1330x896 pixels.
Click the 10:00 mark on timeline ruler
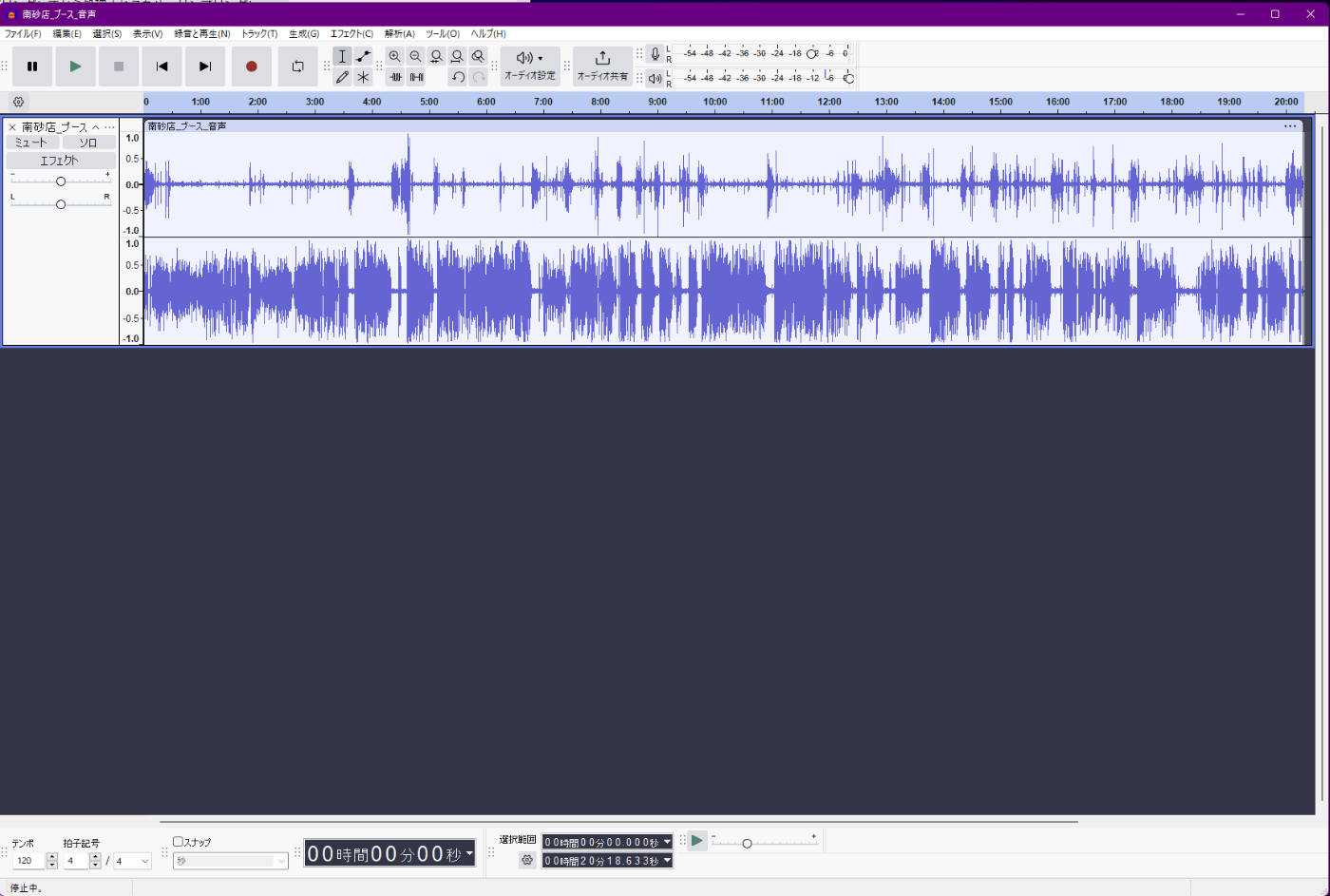click(x=715, y=102)
